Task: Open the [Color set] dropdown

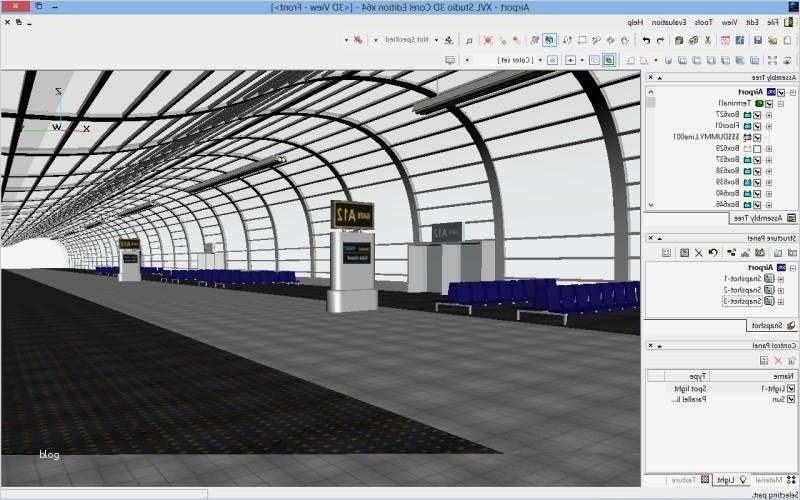Action: tap(467, 60)
